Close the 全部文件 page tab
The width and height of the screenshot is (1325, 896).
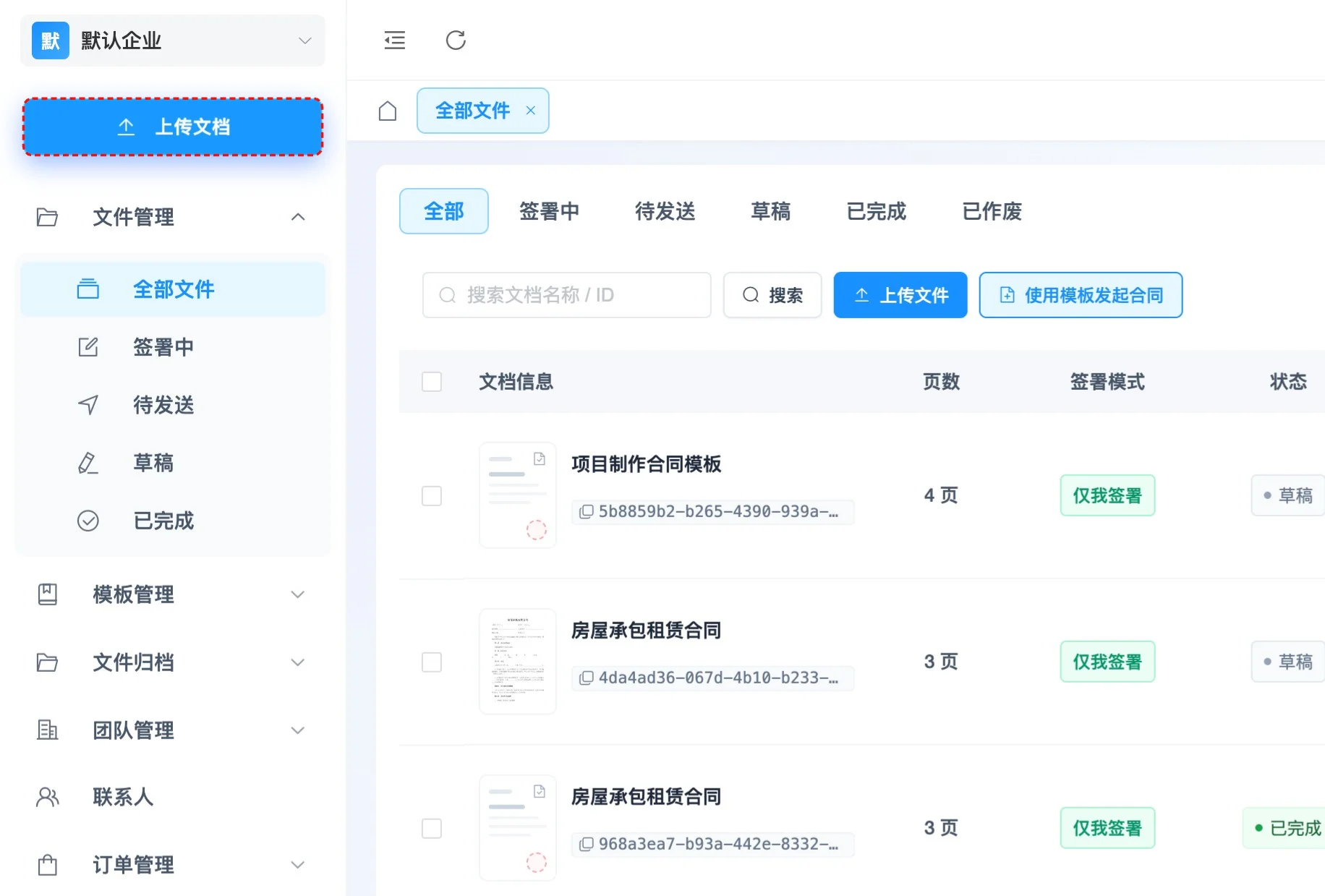coord(531,111)
